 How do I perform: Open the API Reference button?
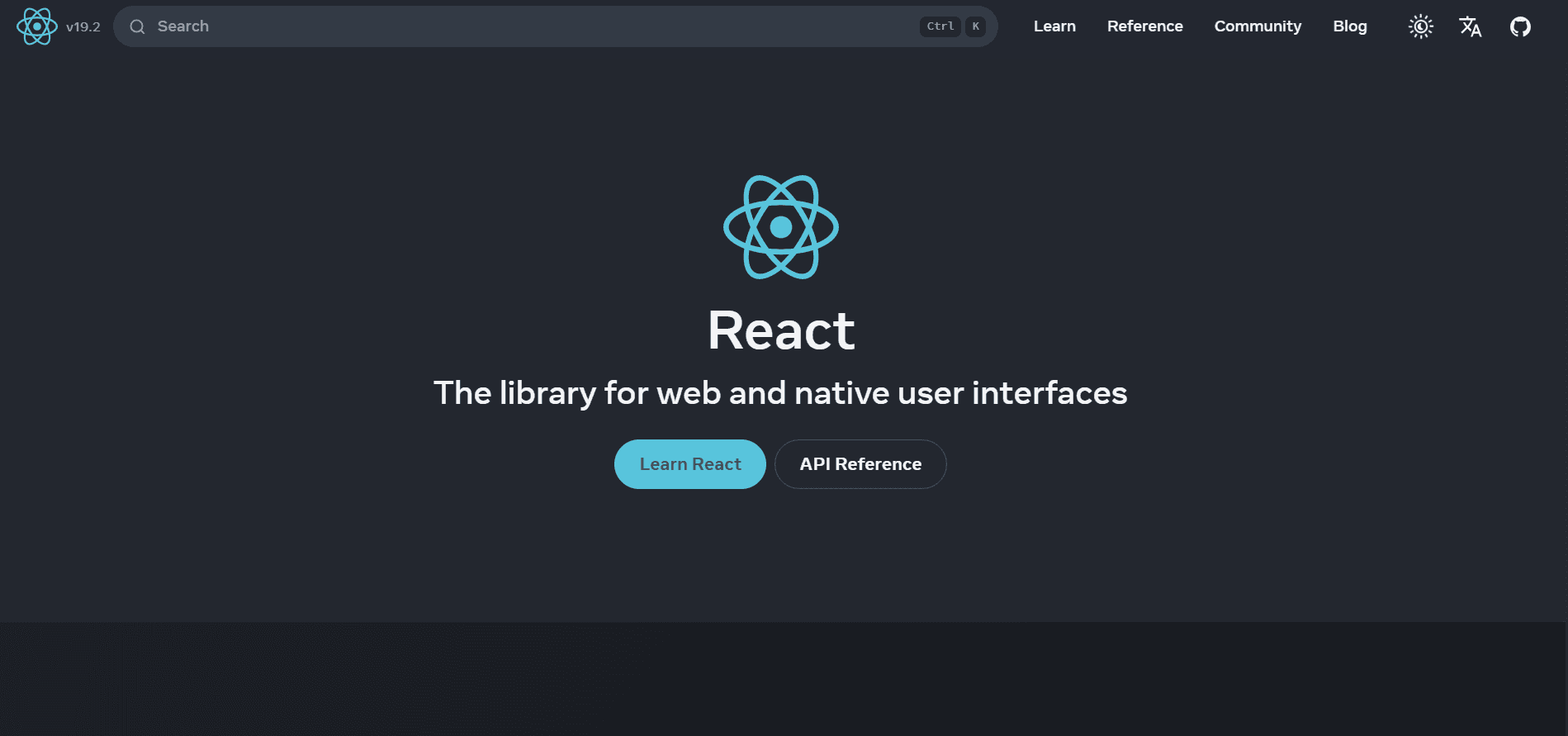click(x=860, y=464)
